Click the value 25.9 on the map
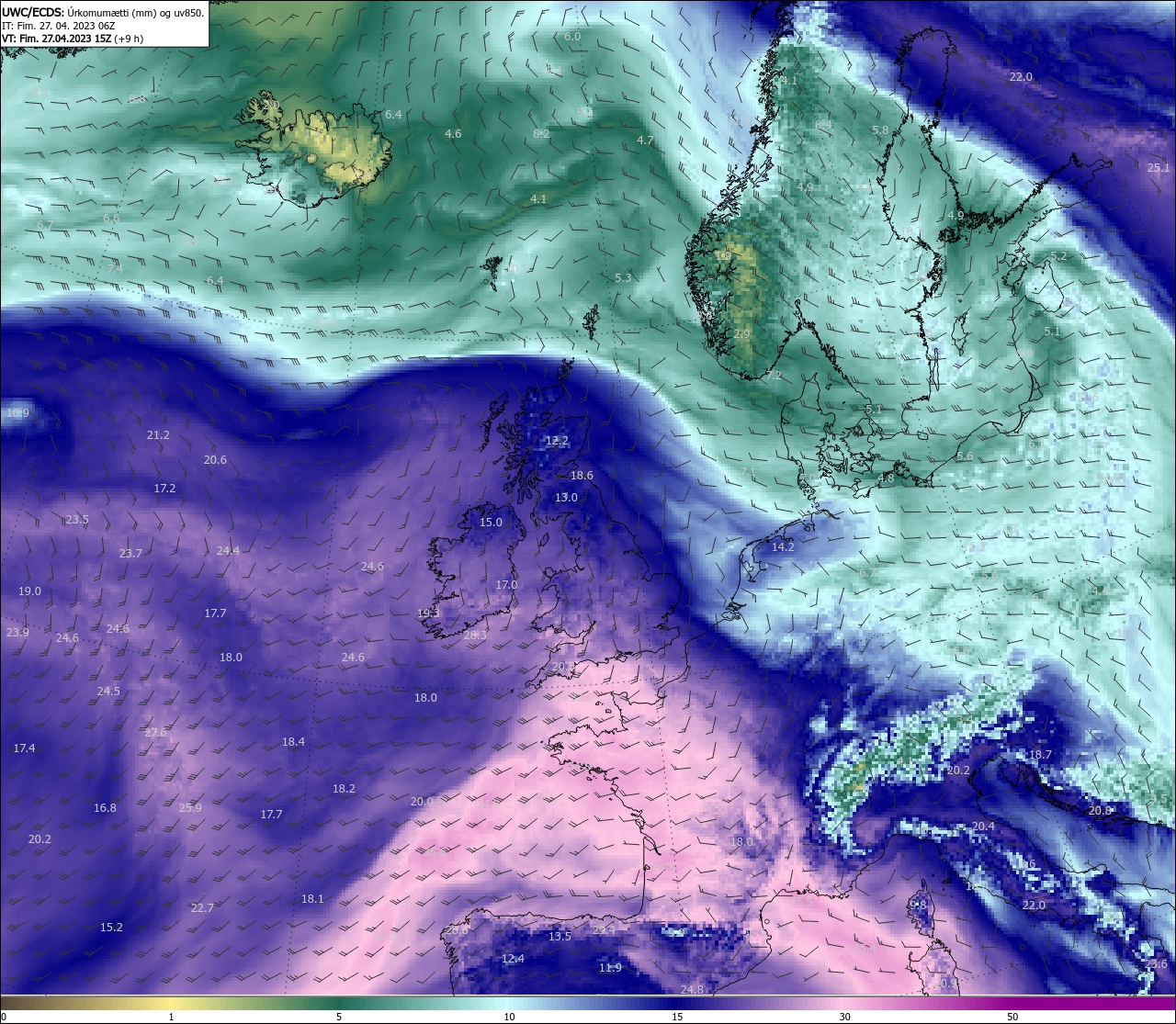 point(190,808)
